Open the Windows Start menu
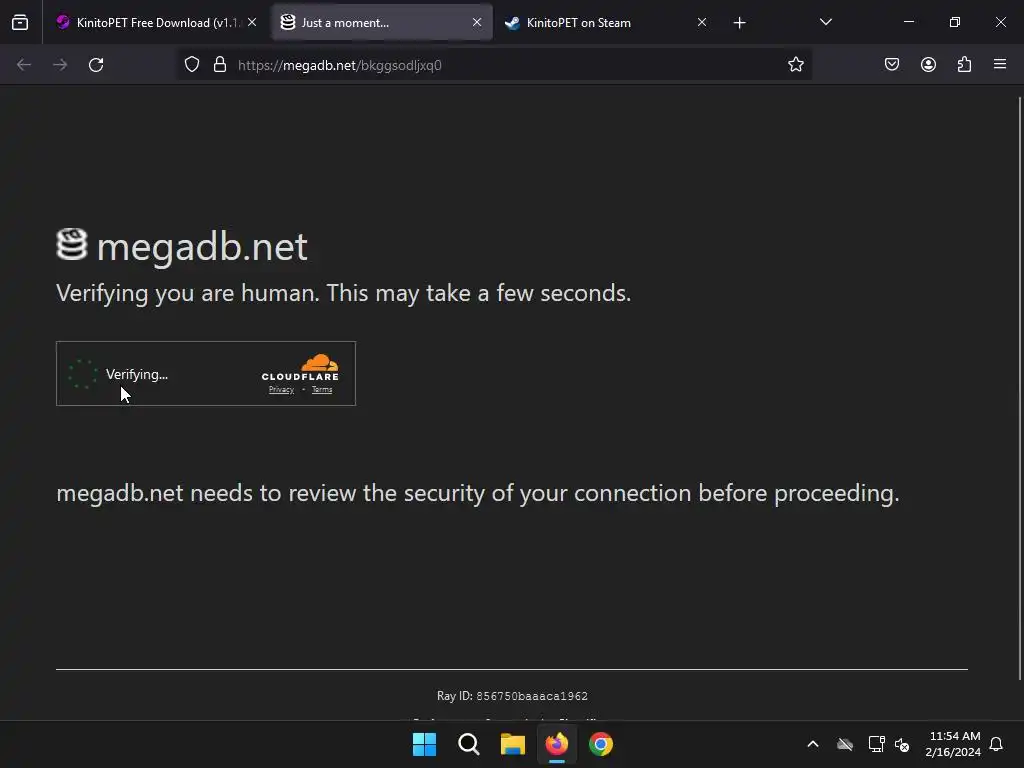Screen dimensions: 1024x768 (x=424, y=744)
